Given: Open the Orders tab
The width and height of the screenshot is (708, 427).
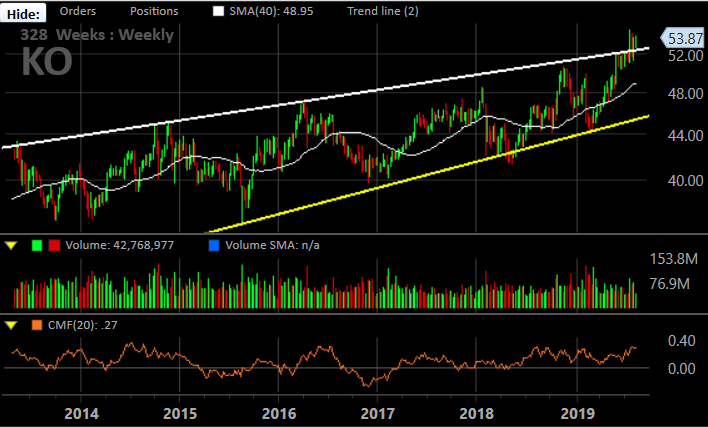Looking at the screenshot, I should tap(78, 11).
